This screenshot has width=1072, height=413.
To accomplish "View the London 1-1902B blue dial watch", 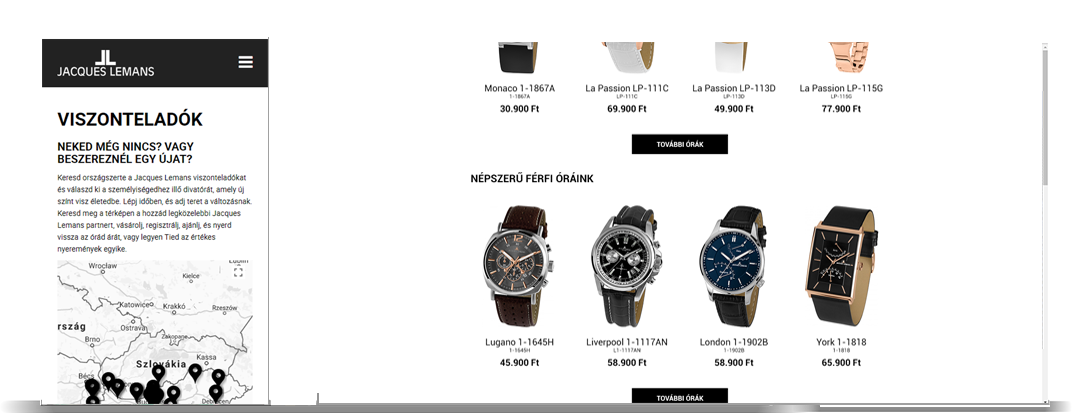I will (x=734, y=266).
